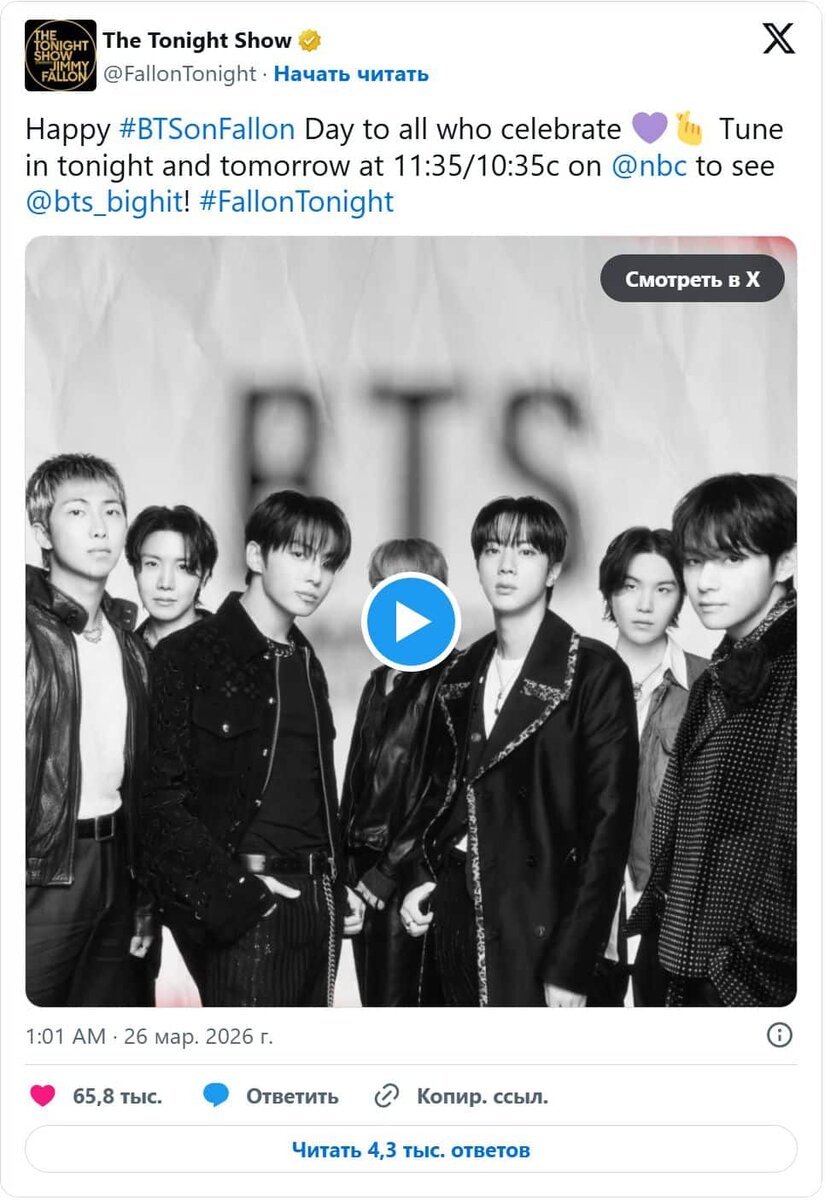Click the blue reply speech bubble icon
Image resolution: width=825 pixels, height=1200 pixels.
coord(216,1096)
